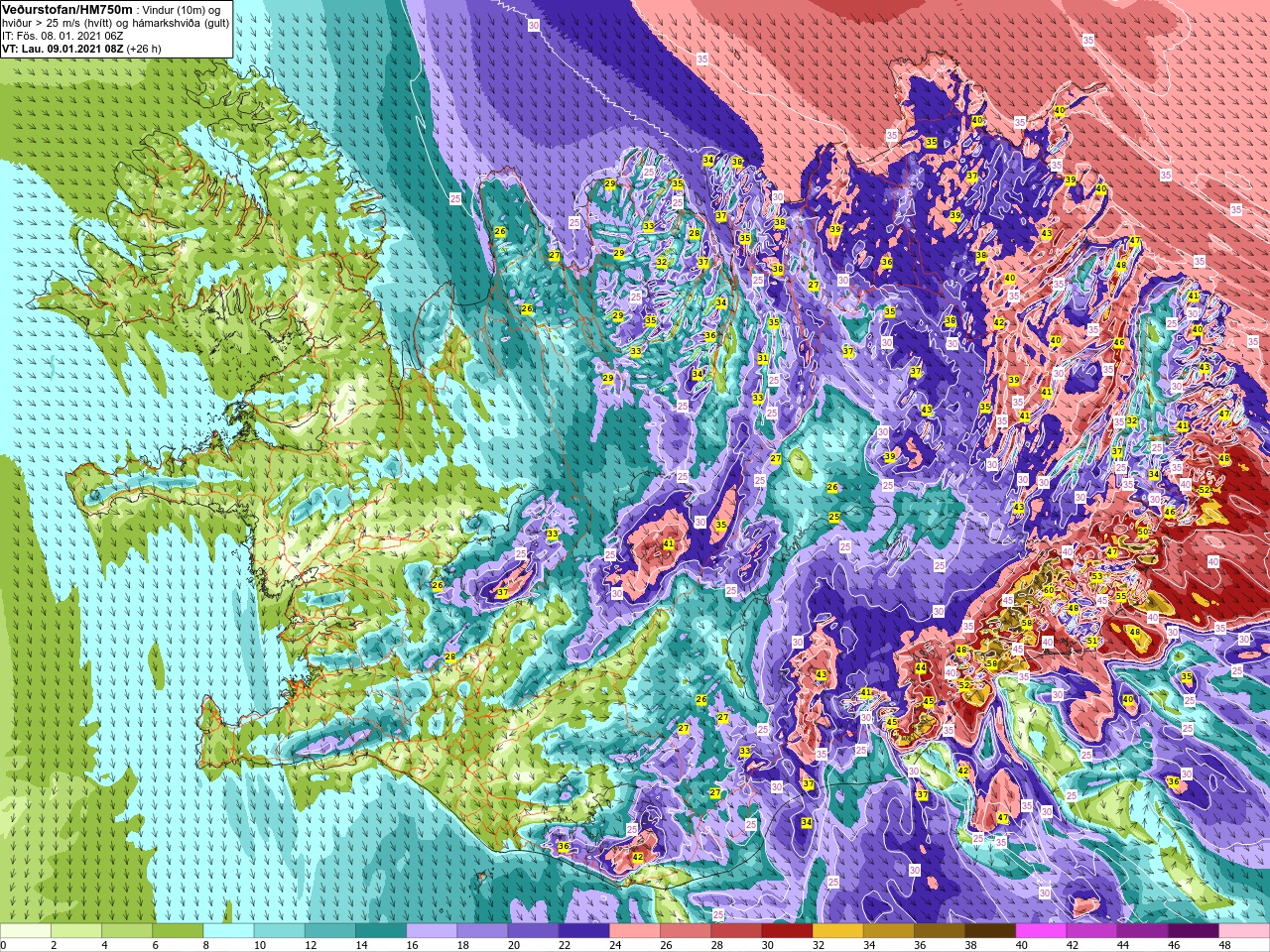Choose the dark red 30–32 legend swatch
The height and width of the screenshot is (952, 1270).
[787, 931]
